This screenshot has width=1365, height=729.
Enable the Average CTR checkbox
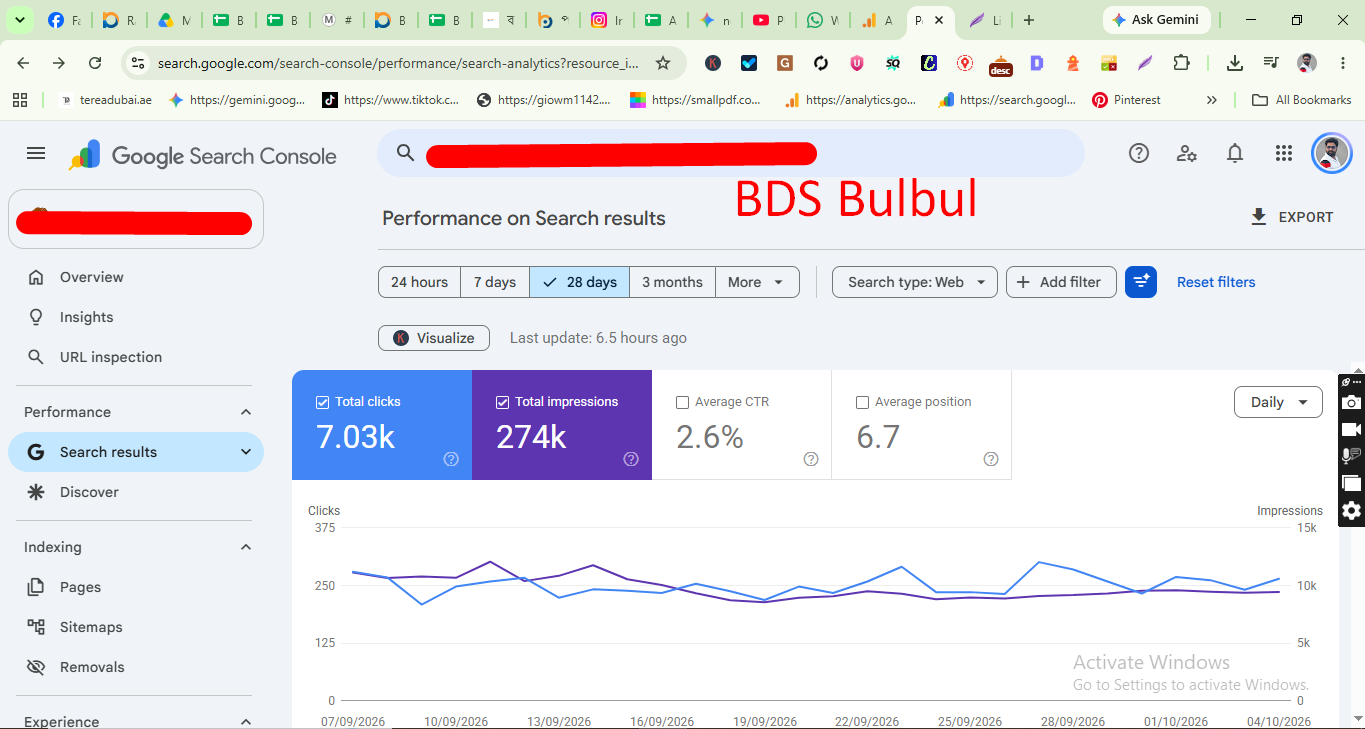click(682, 402)
